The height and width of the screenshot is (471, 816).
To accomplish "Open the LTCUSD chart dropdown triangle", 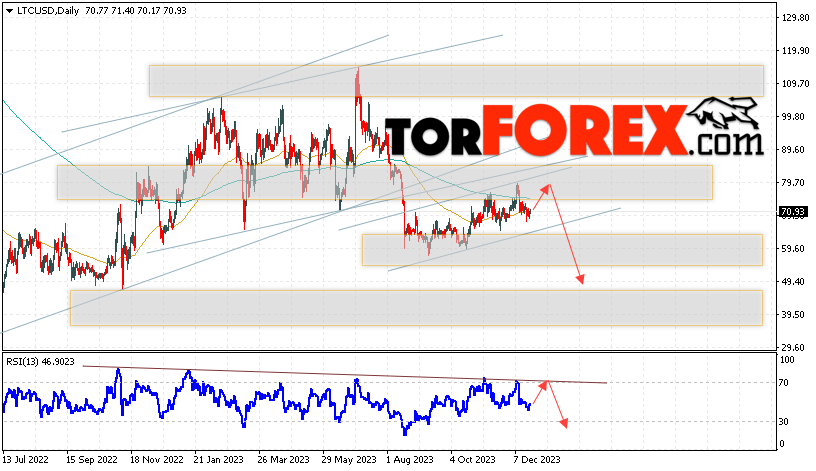I will [x=9, y=11].
